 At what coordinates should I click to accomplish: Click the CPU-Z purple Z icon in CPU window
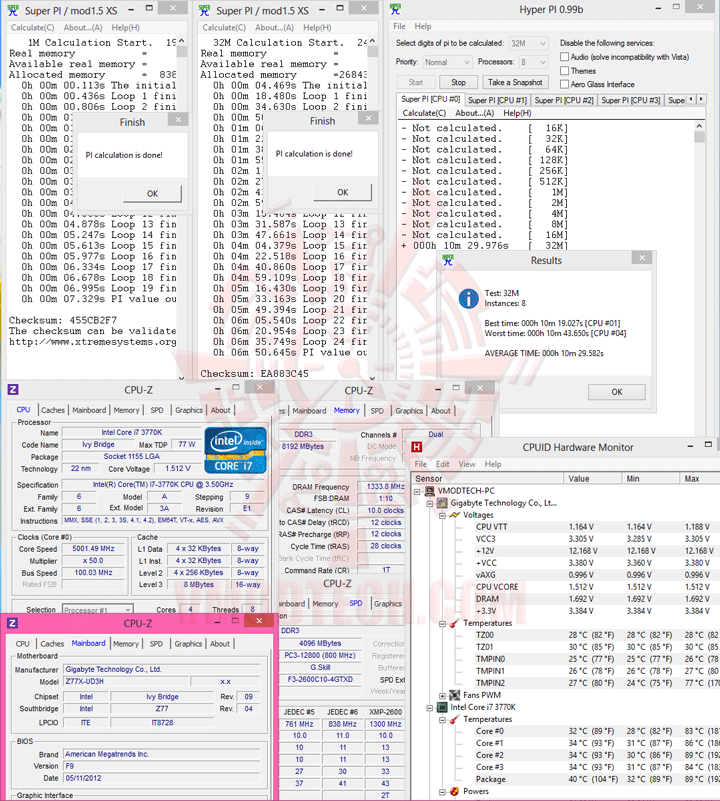(13, 390)
